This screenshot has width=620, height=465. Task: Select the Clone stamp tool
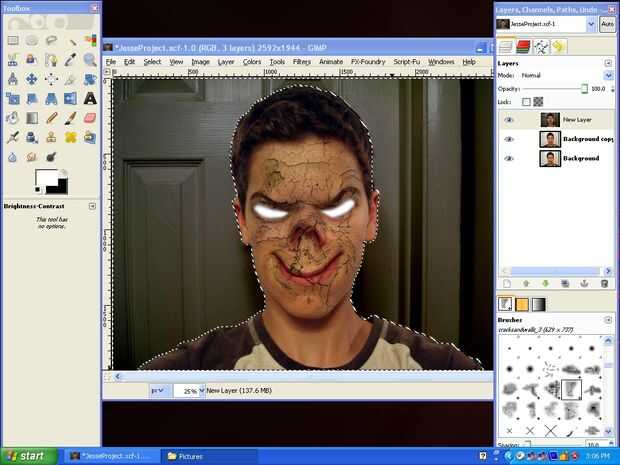(x=51, y=137)
